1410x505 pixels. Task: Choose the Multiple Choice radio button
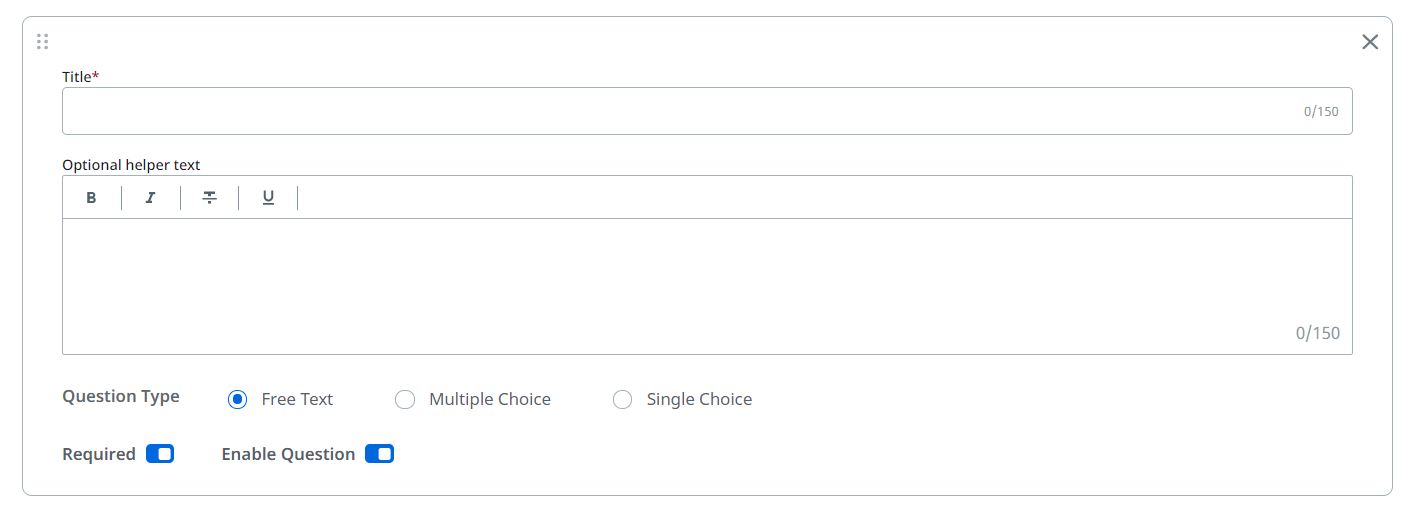coord(405,400)
